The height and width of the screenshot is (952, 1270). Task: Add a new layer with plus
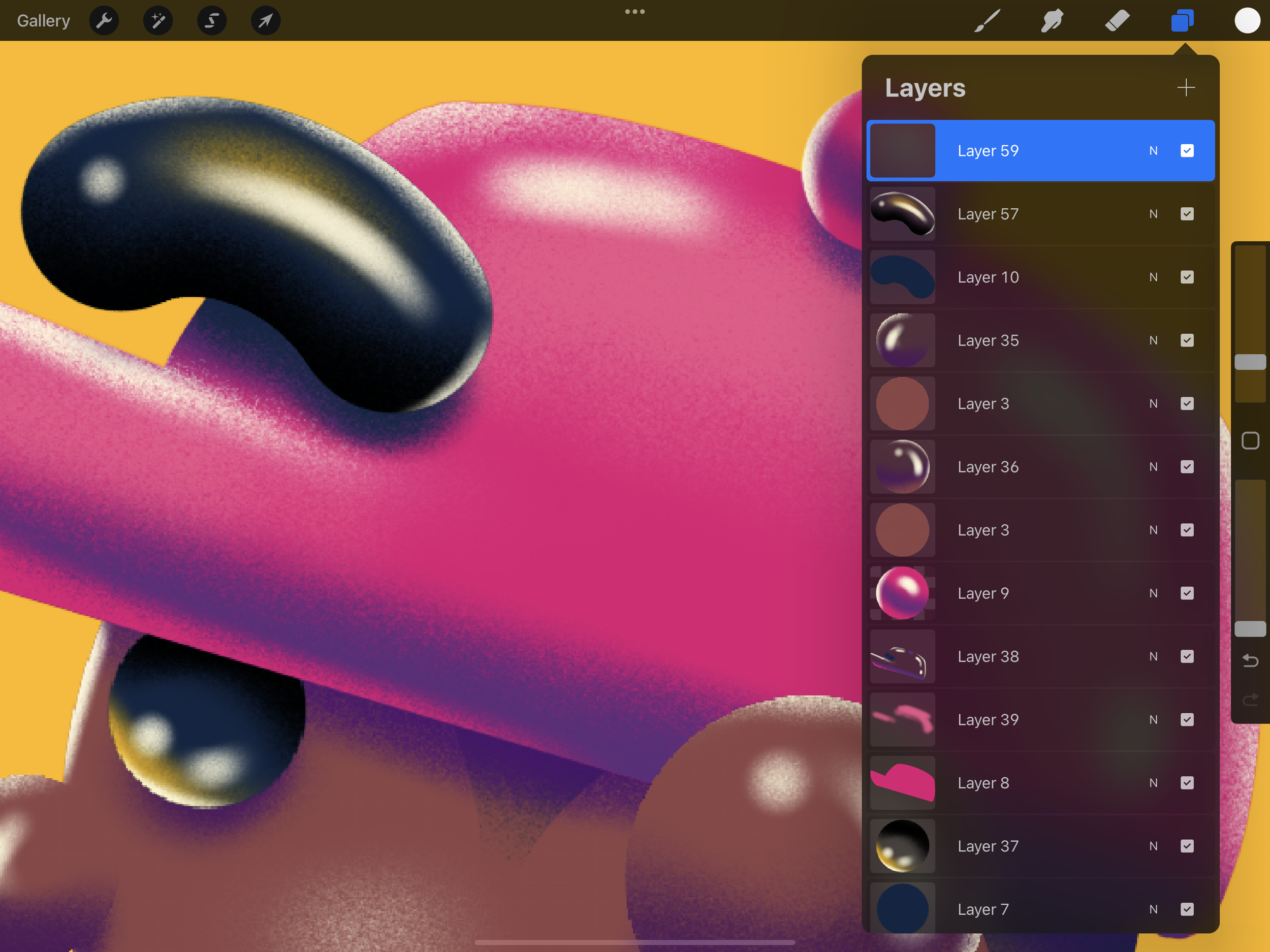(x=1186, y=88)
